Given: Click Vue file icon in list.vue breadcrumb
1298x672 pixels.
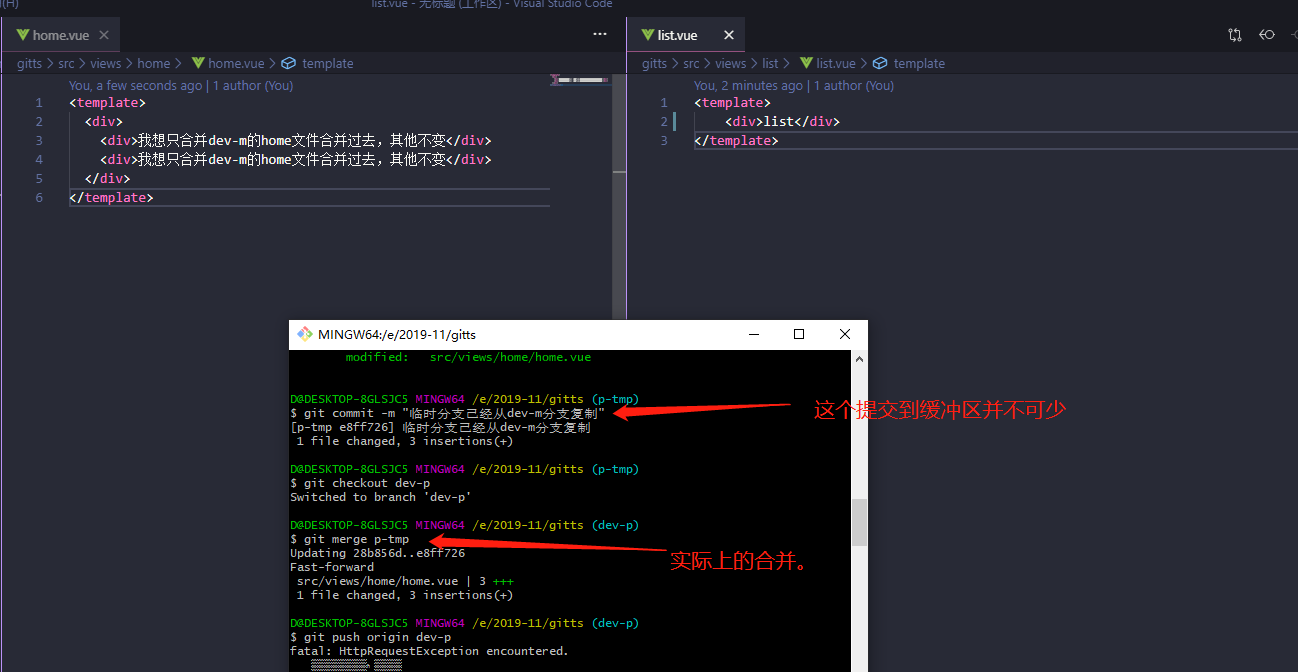Looking at the screenshot, I should [806, 63].
